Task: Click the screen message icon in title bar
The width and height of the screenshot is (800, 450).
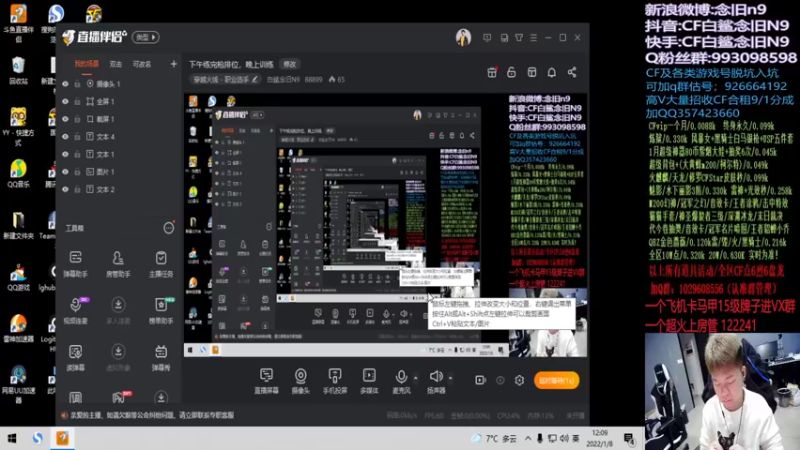Action: 487,38
